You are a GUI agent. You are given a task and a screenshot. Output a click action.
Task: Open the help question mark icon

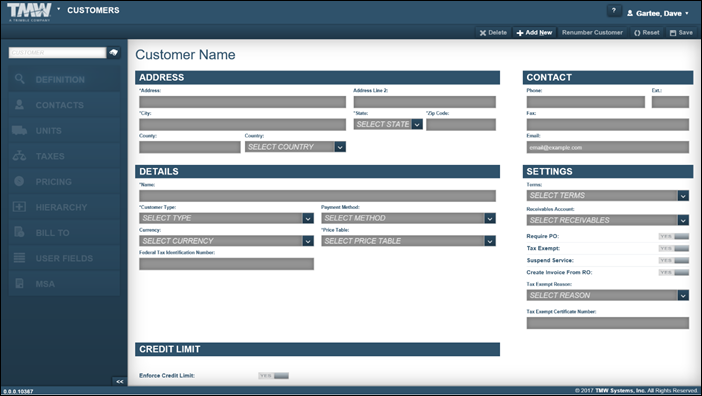tap(614, 11)
